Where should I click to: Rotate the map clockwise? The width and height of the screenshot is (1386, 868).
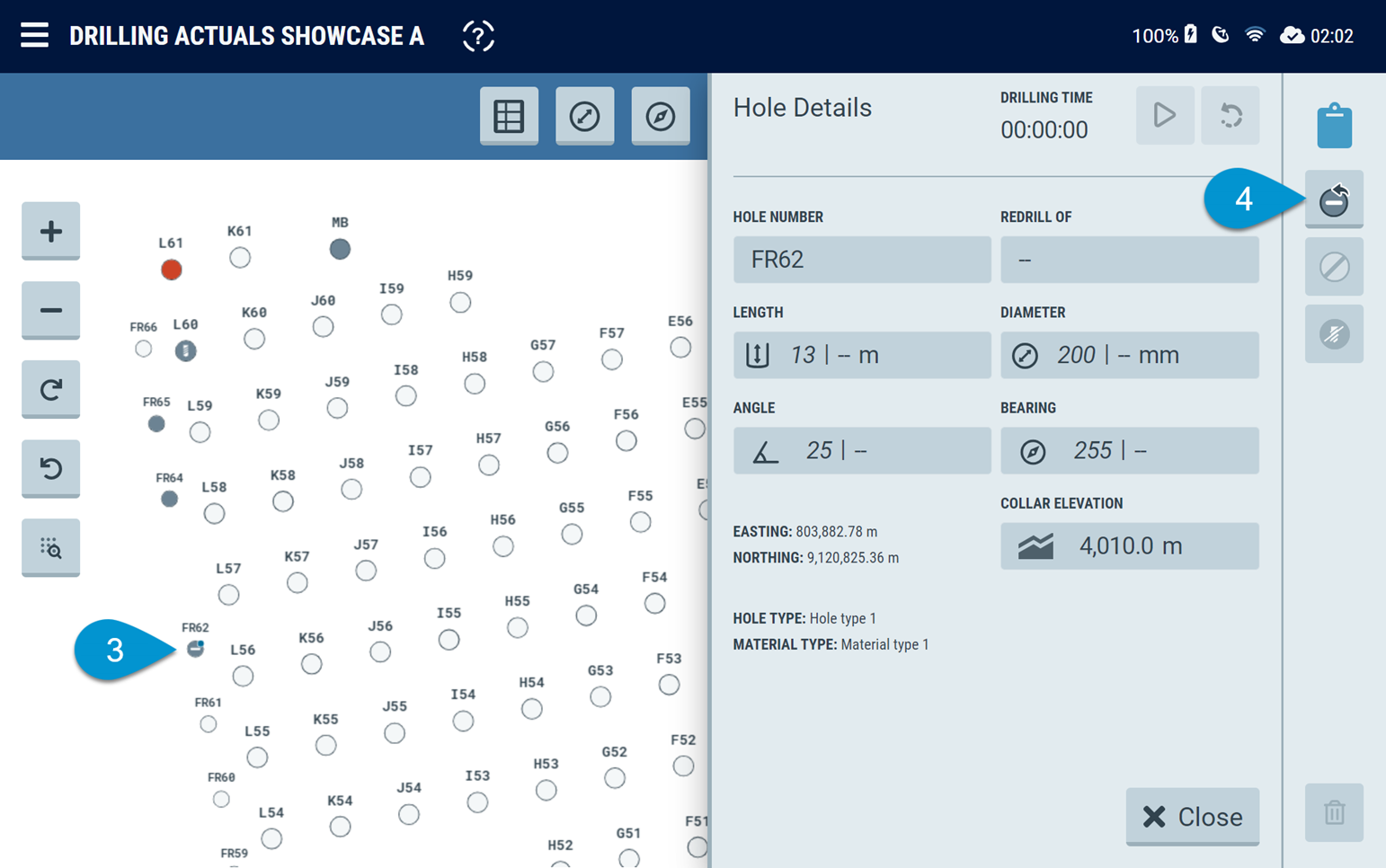coord(51,389)
